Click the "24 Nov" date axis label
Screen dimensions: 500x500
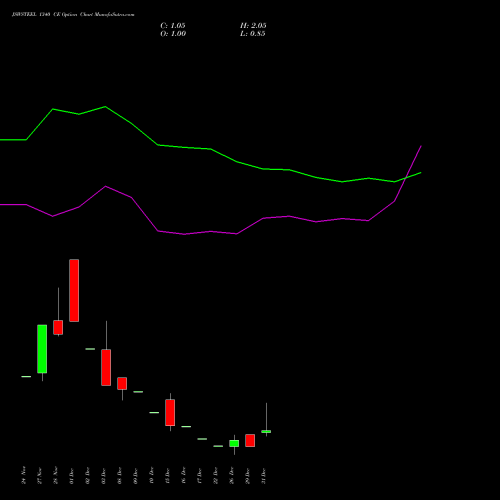click(24, 475)
